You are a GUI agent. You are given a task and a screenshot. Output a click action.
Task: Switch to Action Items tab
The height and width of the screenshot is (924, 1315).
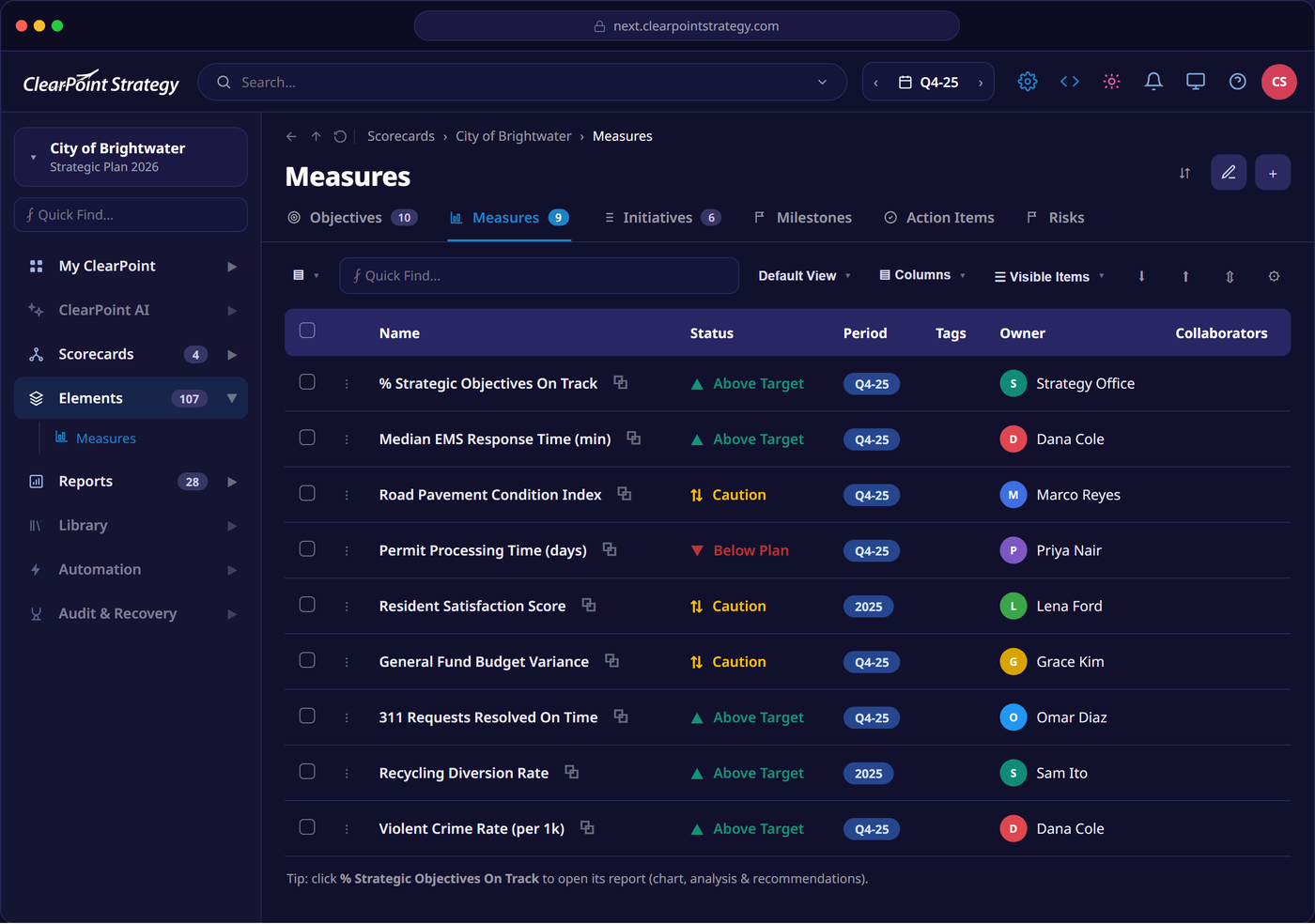pos(939,218)
